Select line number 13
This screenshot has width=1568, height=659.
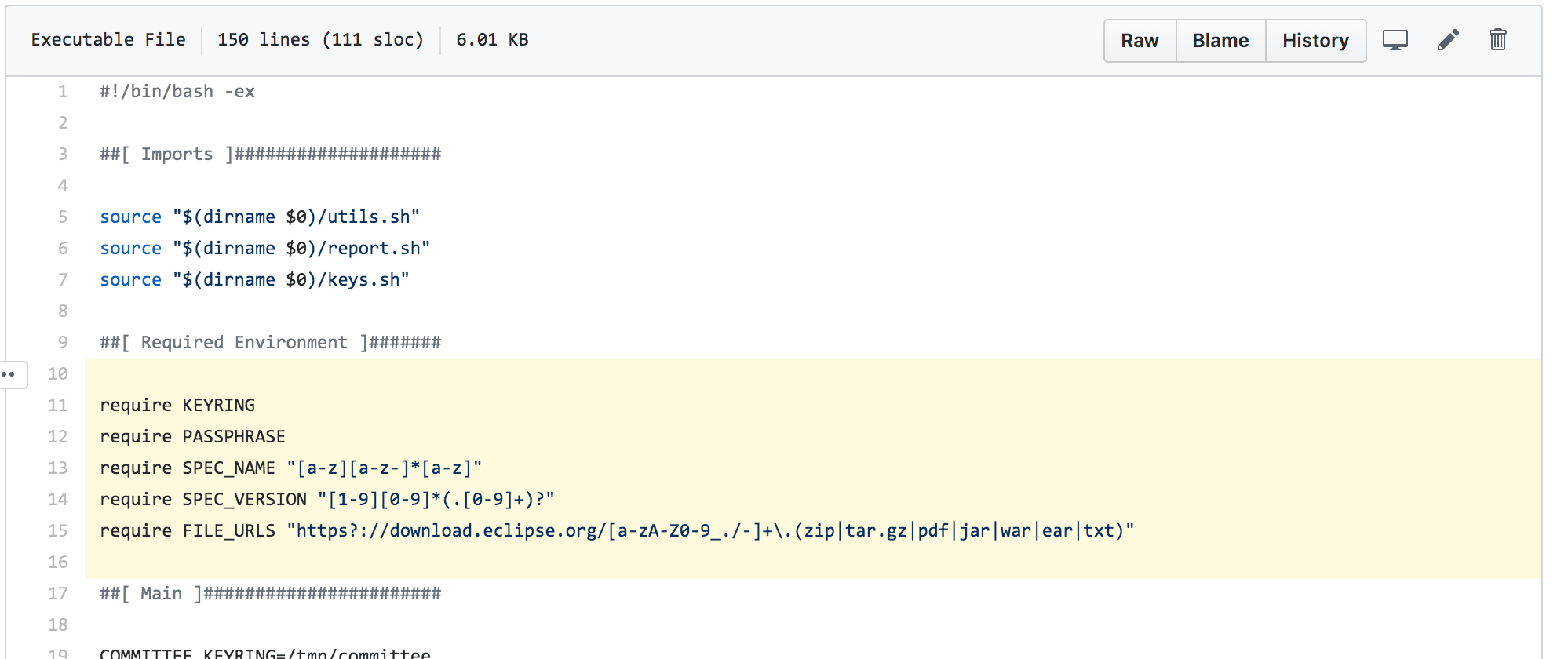[58, 468]
